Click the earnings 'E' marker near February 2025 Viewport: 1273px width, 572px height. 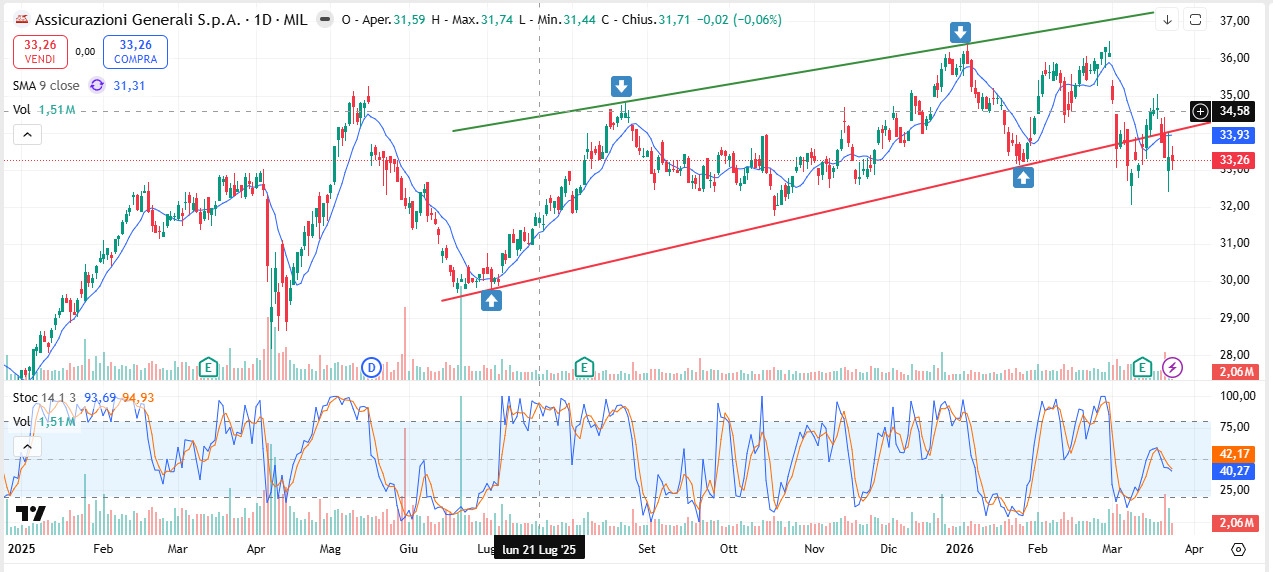tap(208, 367)
